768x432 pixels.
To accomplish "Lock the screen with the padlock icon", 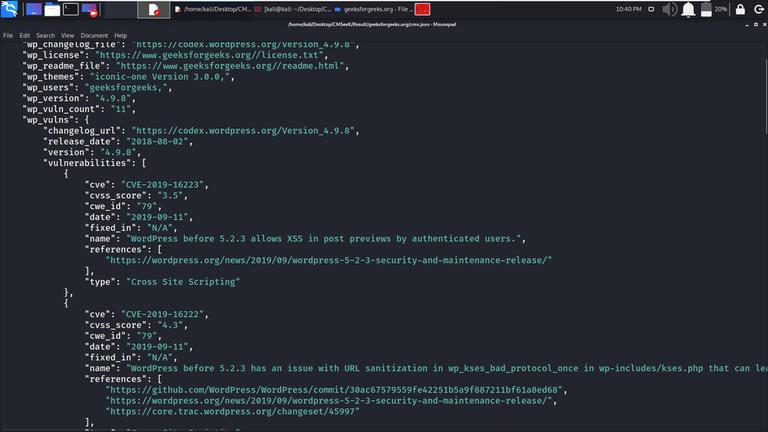I will click(740, 9).
